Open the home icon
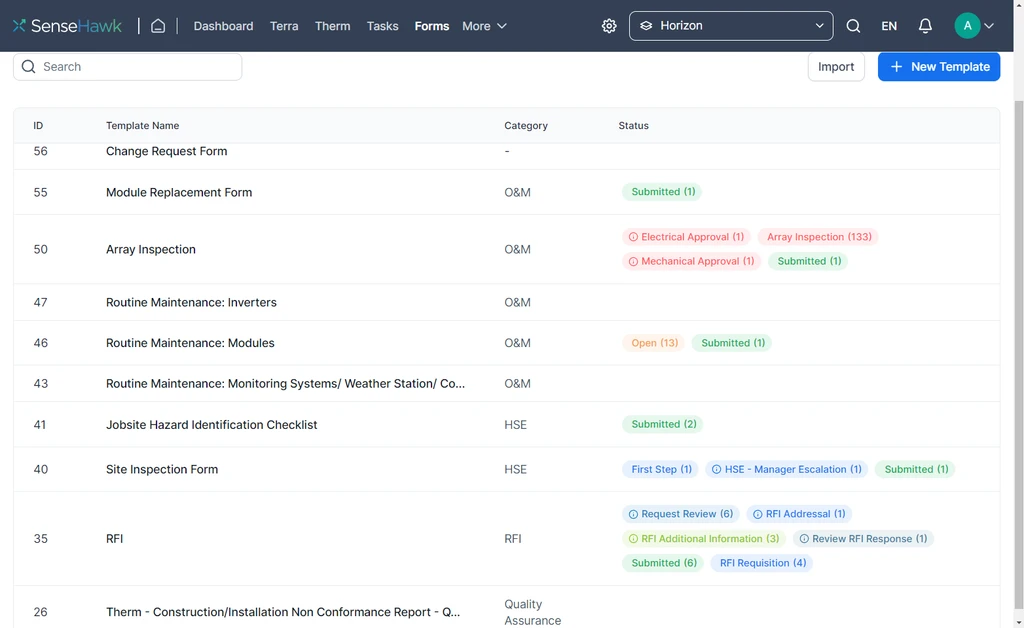1024x628 pixels. coord(158,26)
